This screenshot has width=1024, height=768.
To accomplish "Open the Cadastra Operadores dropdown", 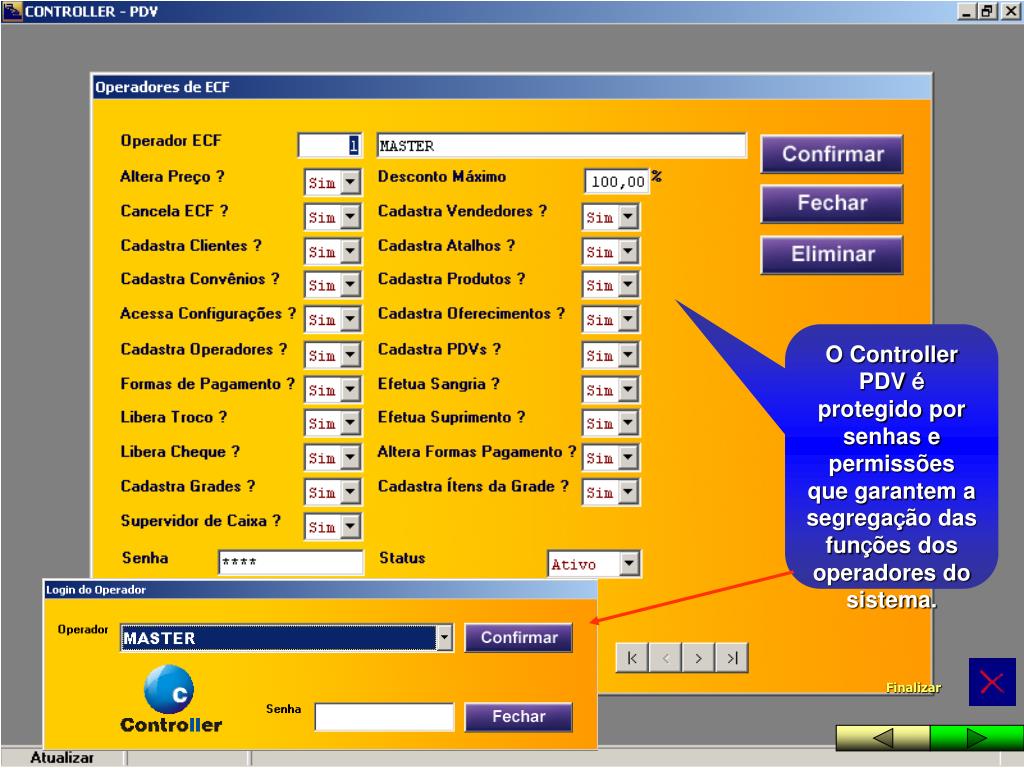I will coord(351,355).
